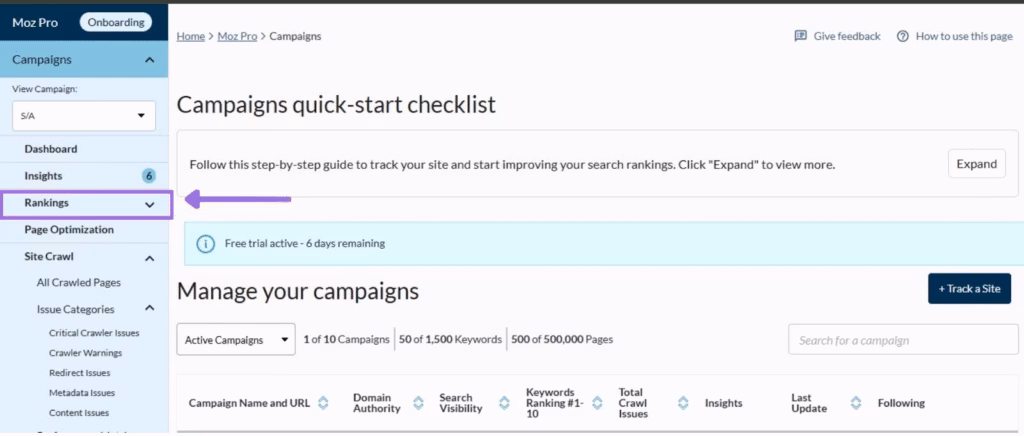Image resolution: width=1024 pixels, height=436 pixels.
Task: Click the question mark help icon
Action: [903, 36]
